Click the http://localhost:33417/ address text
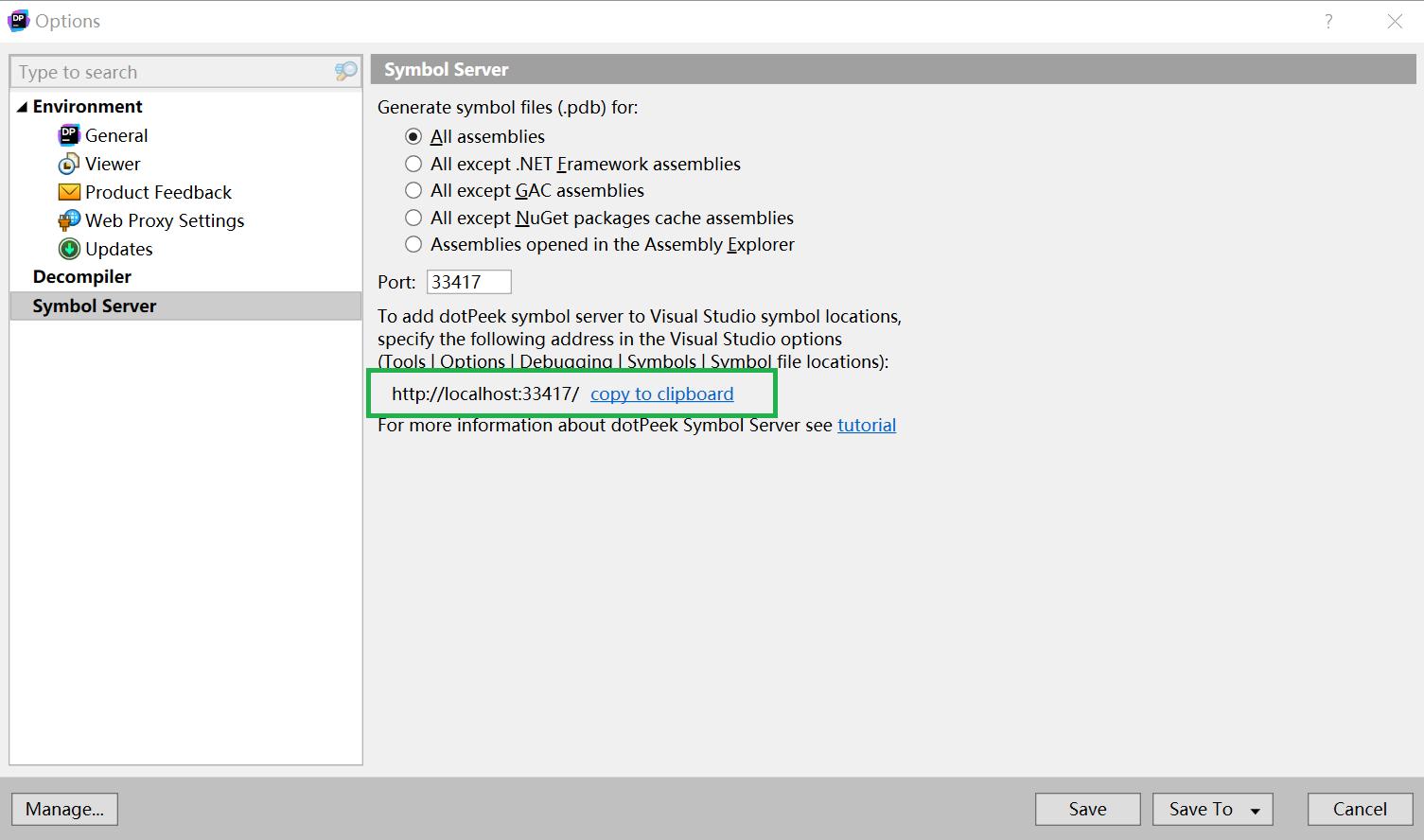1424x840 pixels. (x=485, y=394)
